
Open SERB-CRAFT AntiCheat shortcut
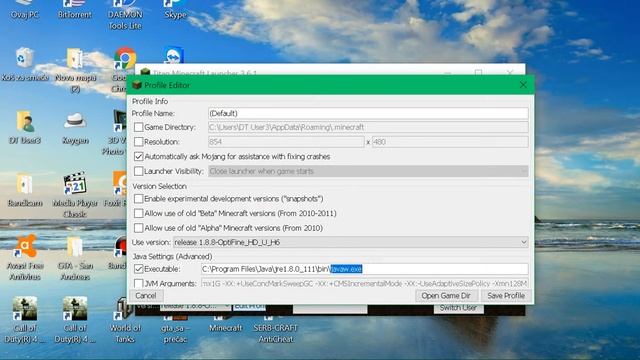pyautogui.click(x=276, y=330)
